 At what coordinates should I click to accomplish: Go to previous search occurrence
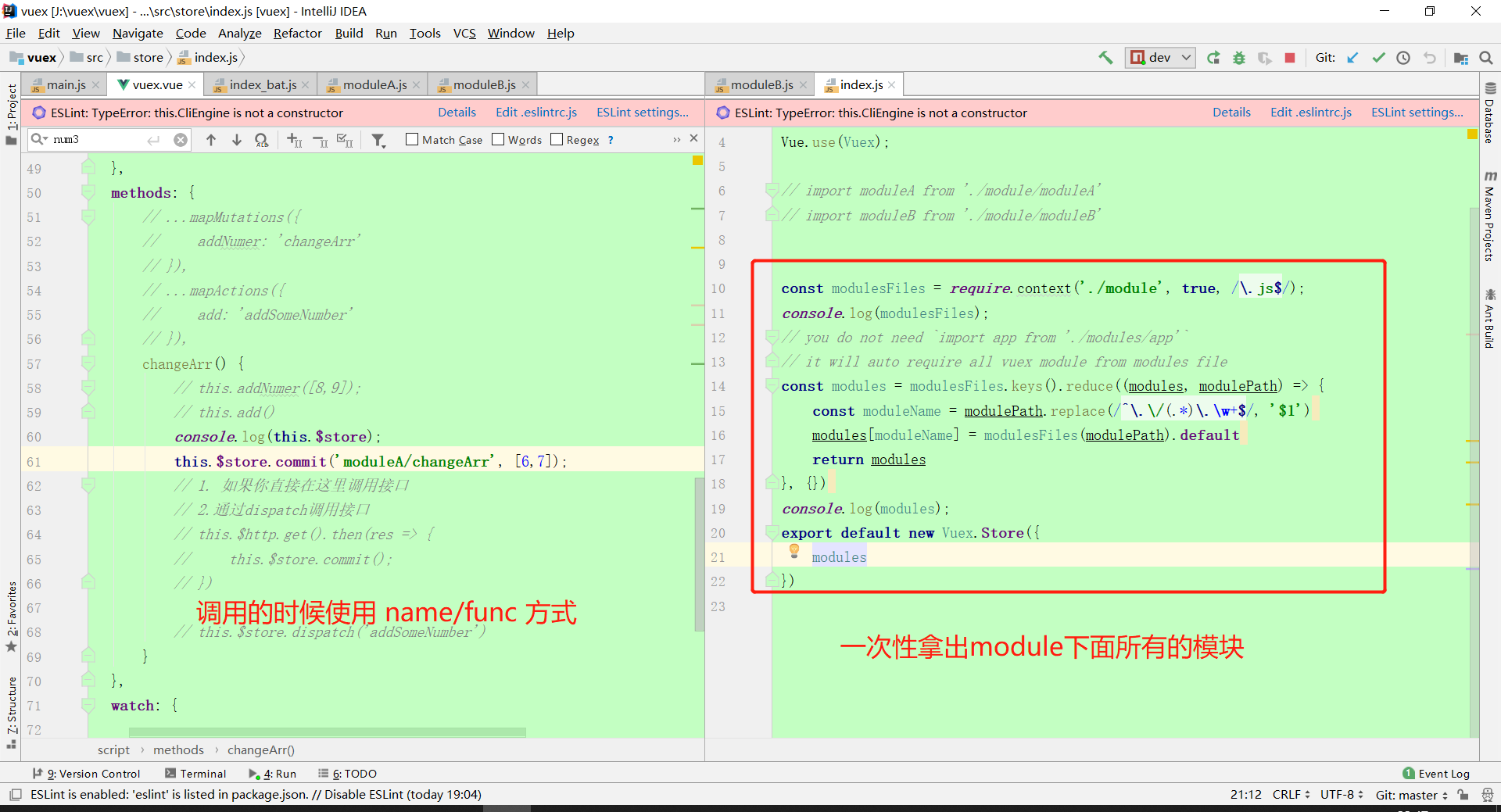tap(211, 140)
